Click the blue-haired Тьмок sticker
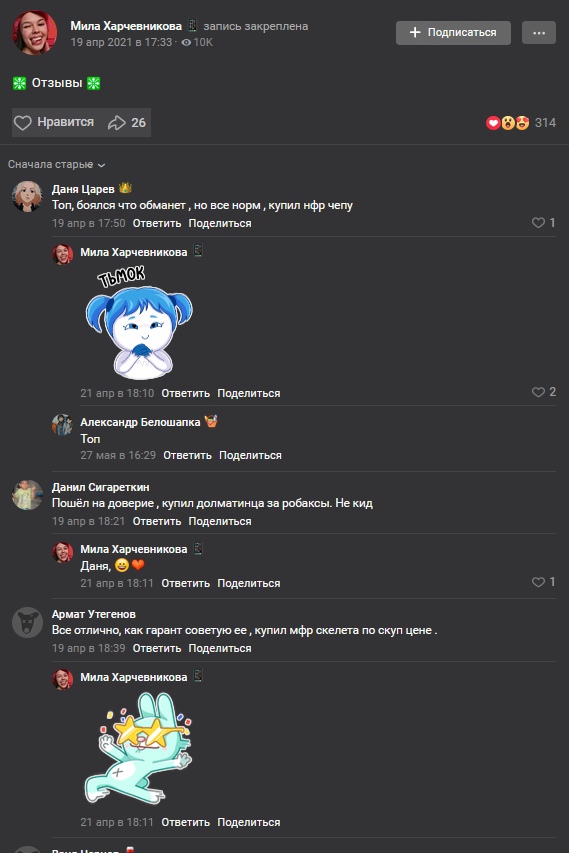The image size is (569, 853). point(139,323)
